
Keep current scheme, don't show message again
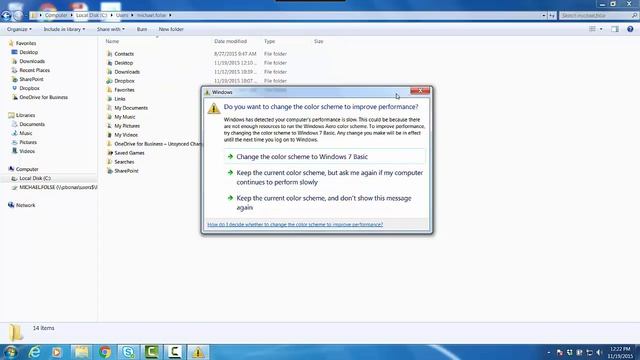tap(324, 203)
